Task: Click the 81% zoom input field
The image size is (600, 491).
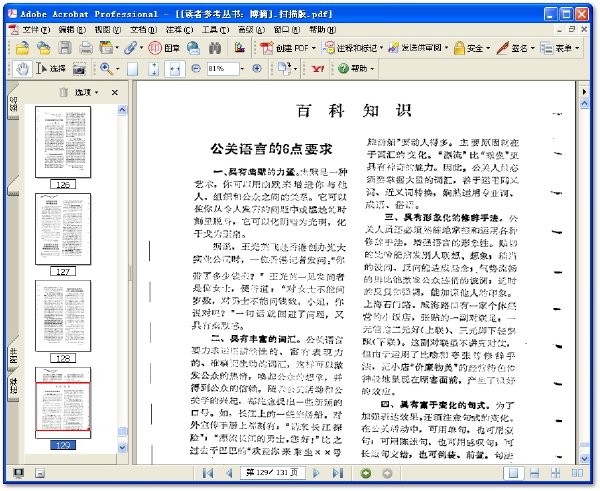Action: pos(223,69)
